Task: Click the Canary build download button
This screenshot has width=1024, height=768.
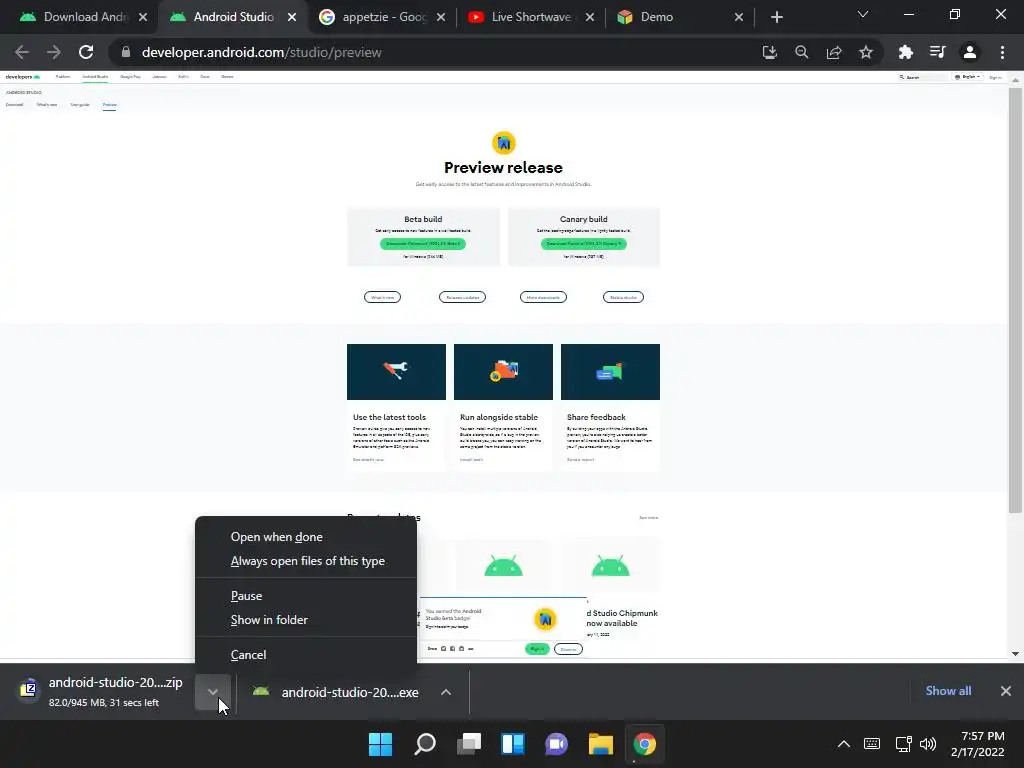Action: tap(584, 244)
